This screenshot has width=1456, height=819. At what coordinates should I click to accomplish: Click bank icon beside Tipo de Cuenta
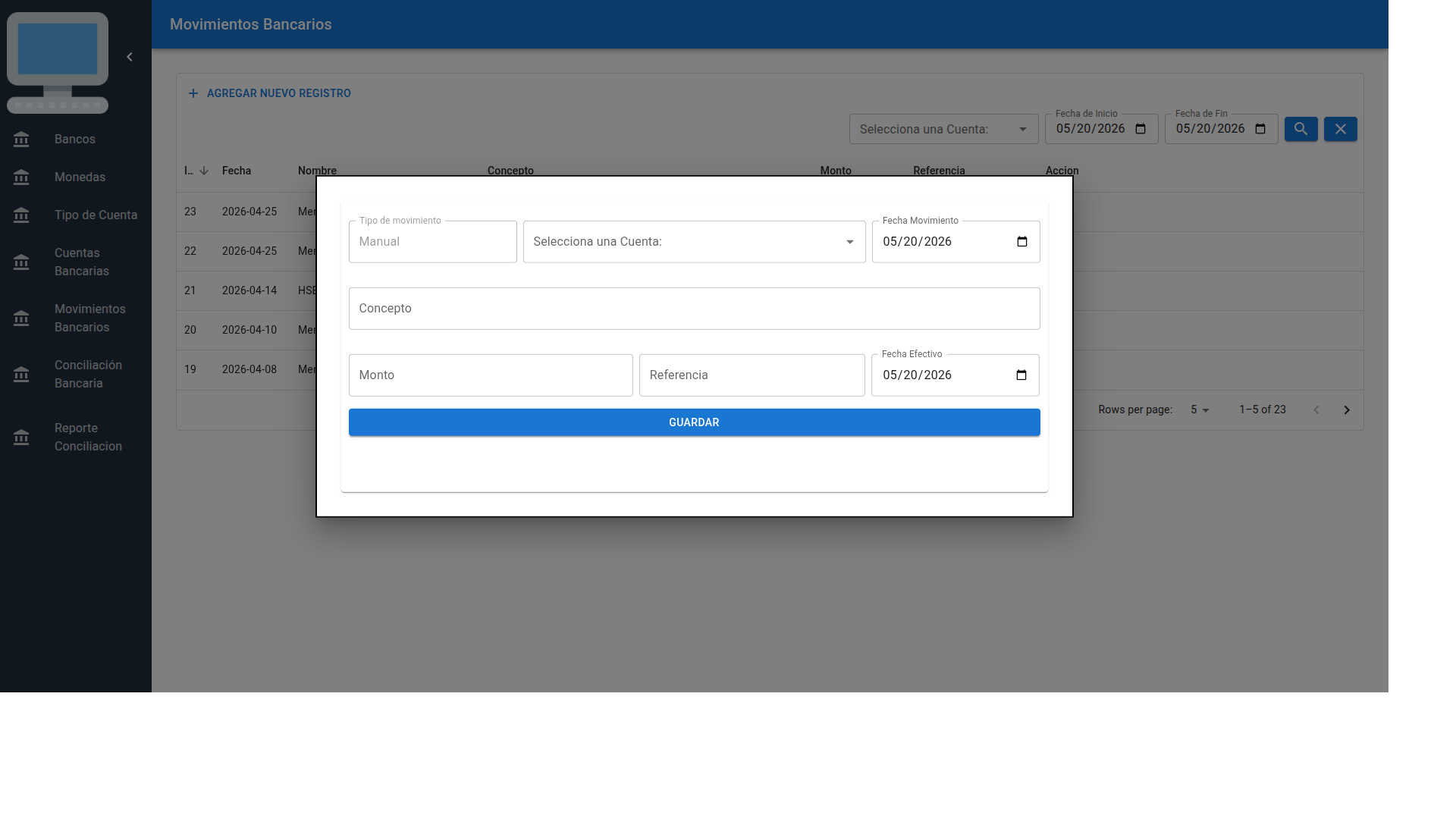click(21, 215)
